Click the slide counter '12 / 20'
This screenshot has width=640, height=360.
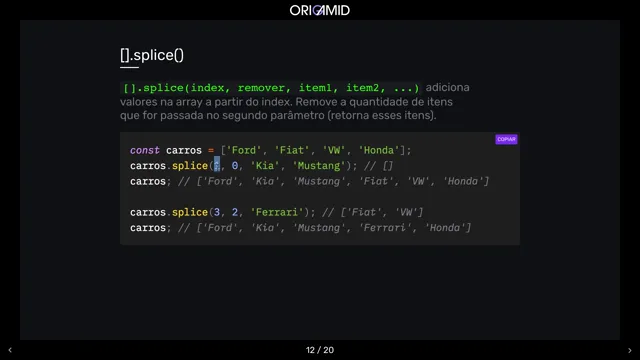click(320, 350)
